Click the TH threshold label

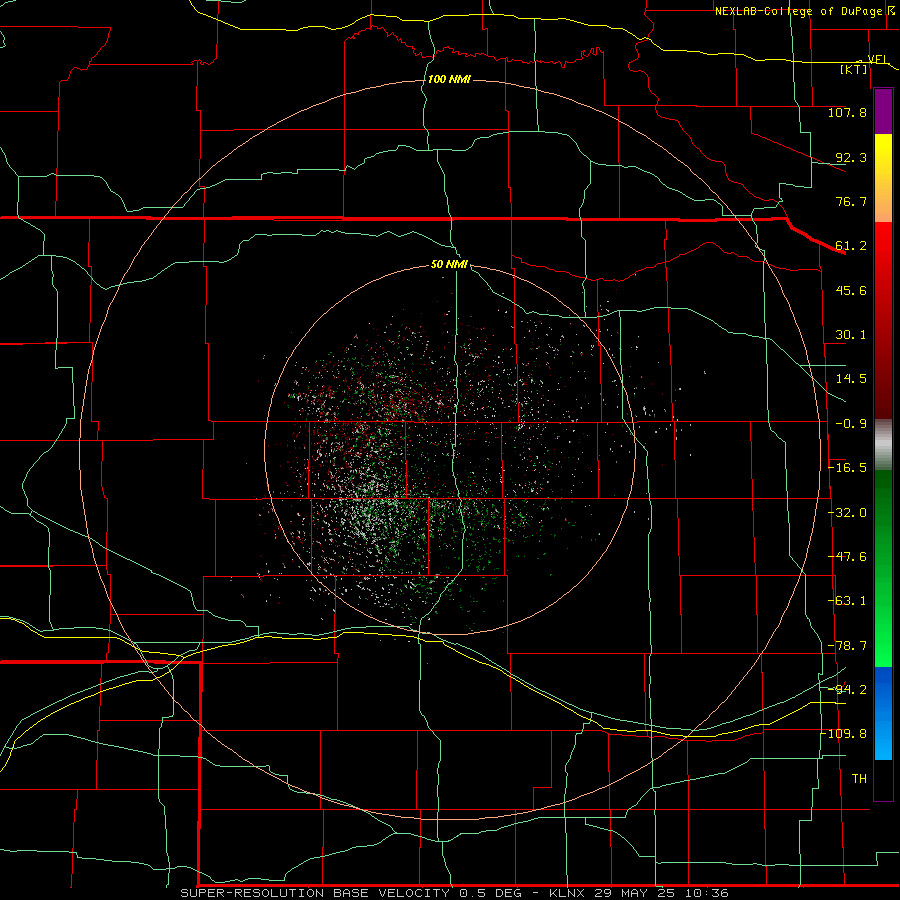pos(859,779)
